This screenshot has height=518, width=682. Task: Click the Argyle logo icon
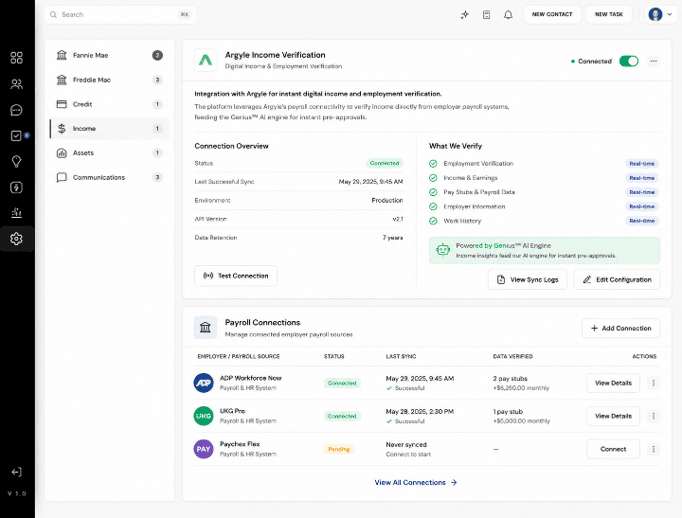[x=205, y=60]
